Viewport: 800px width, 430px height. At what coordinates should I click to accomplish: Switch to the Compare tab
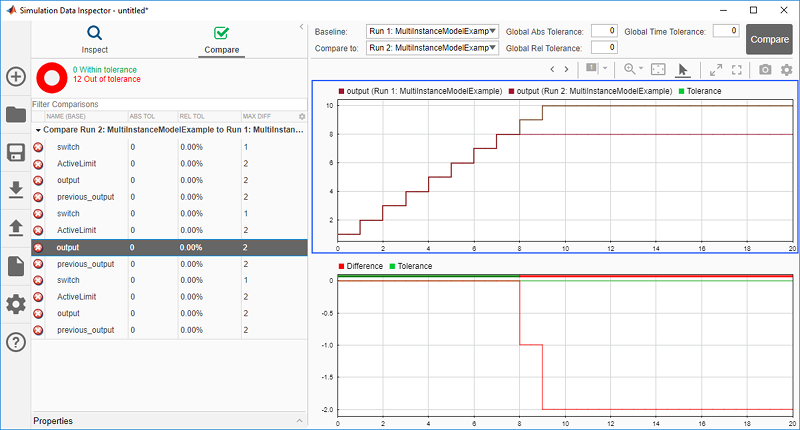[221, 40]
